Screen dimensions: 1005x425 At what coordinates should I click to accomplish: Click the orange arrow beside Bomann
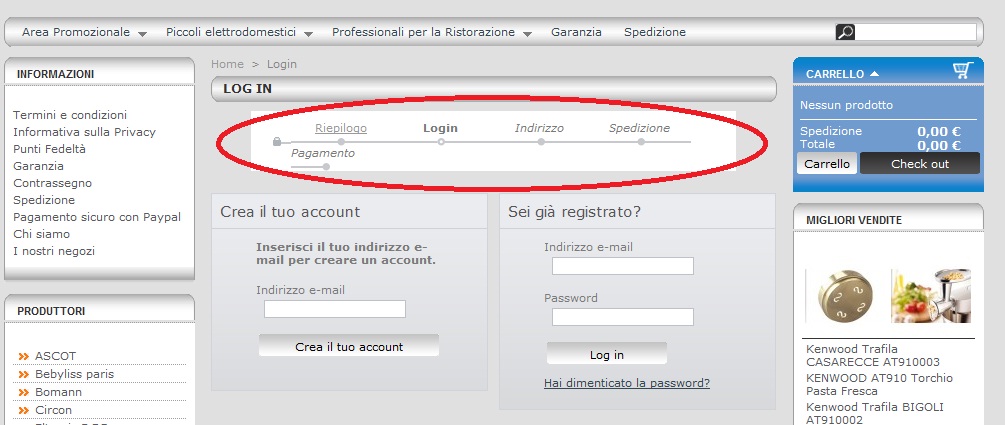(23, 392)
